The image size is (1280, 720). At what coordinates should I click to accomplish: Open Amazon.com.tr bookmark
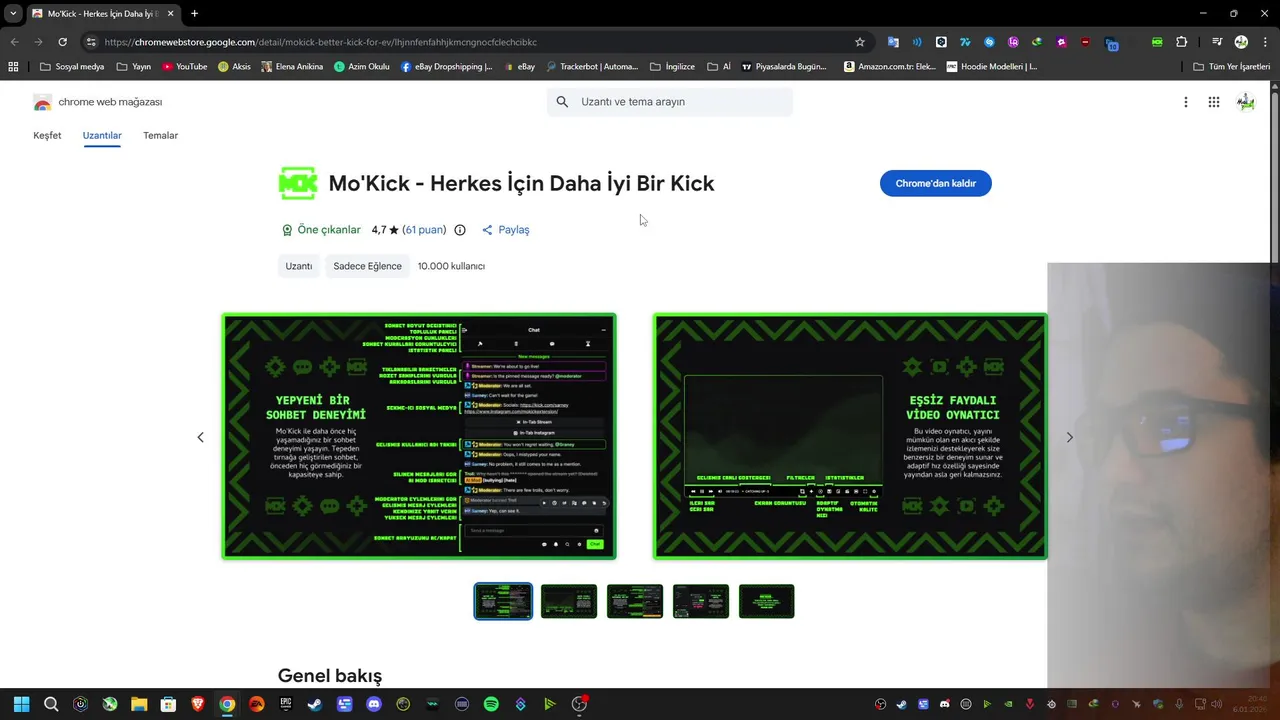pyautogui.click(x=890, y=67)
